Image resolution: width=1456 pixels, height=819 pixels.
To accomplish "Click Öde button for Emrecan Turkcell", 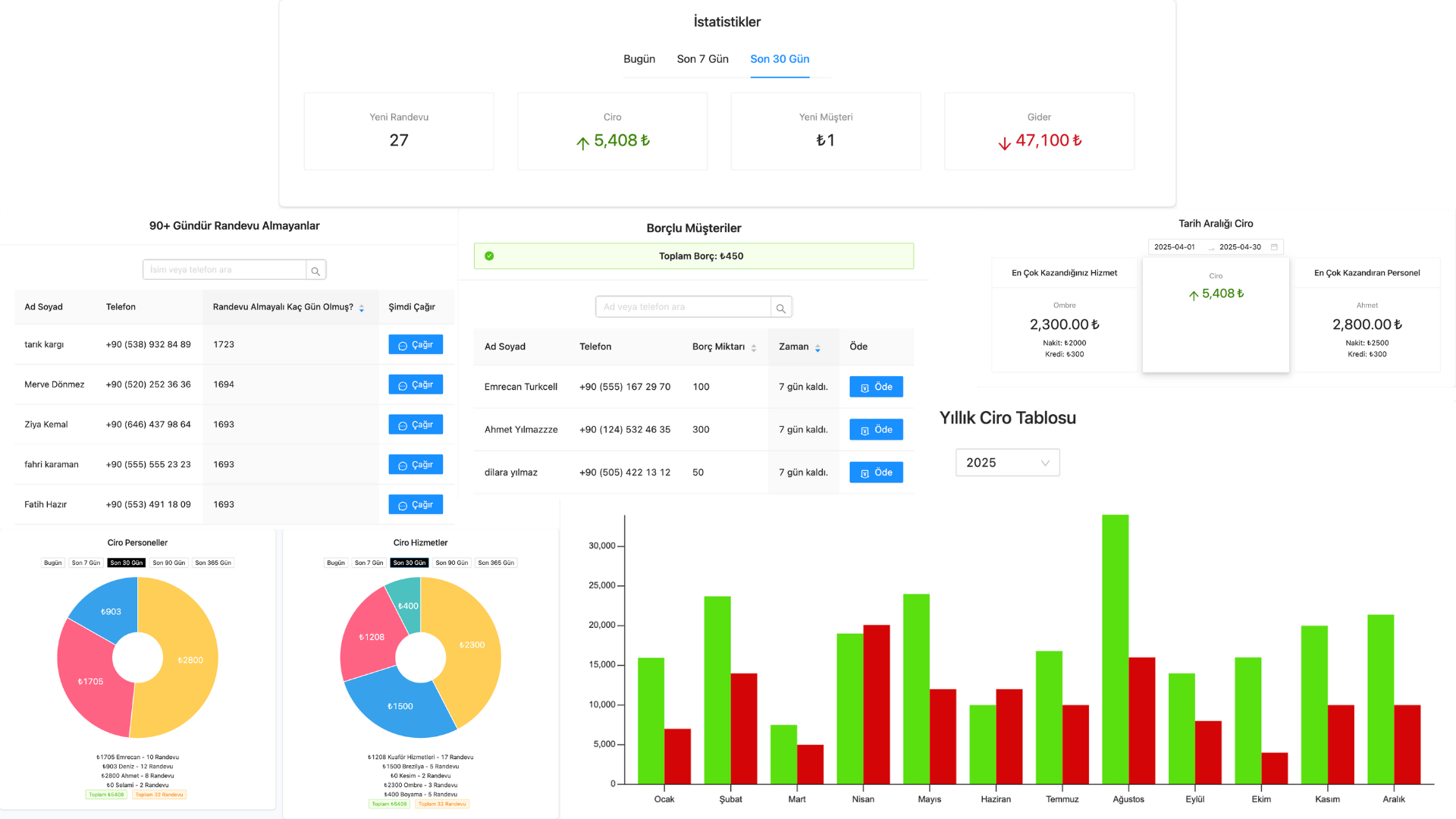I will click(x=875, y=387).
